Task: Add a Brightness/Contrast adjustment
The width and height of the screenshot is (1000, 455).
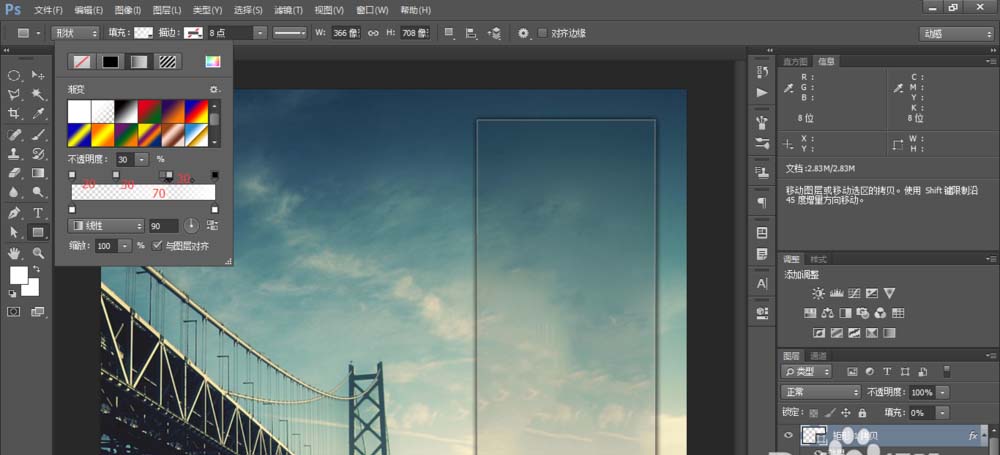Action: [x=818, y=294]
